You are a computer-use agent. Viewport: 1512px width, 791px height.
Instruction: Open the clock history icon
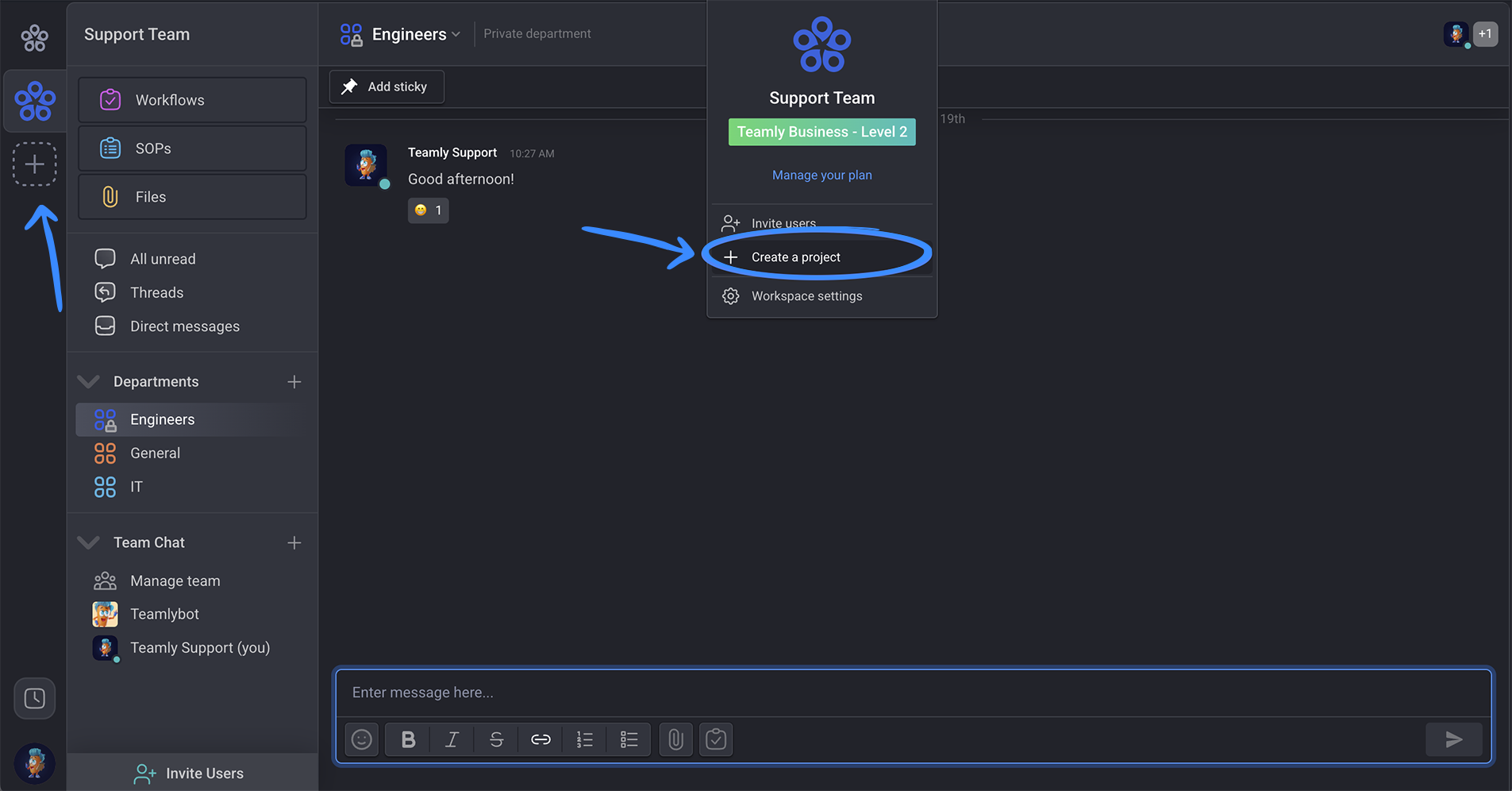pos(34,699)
